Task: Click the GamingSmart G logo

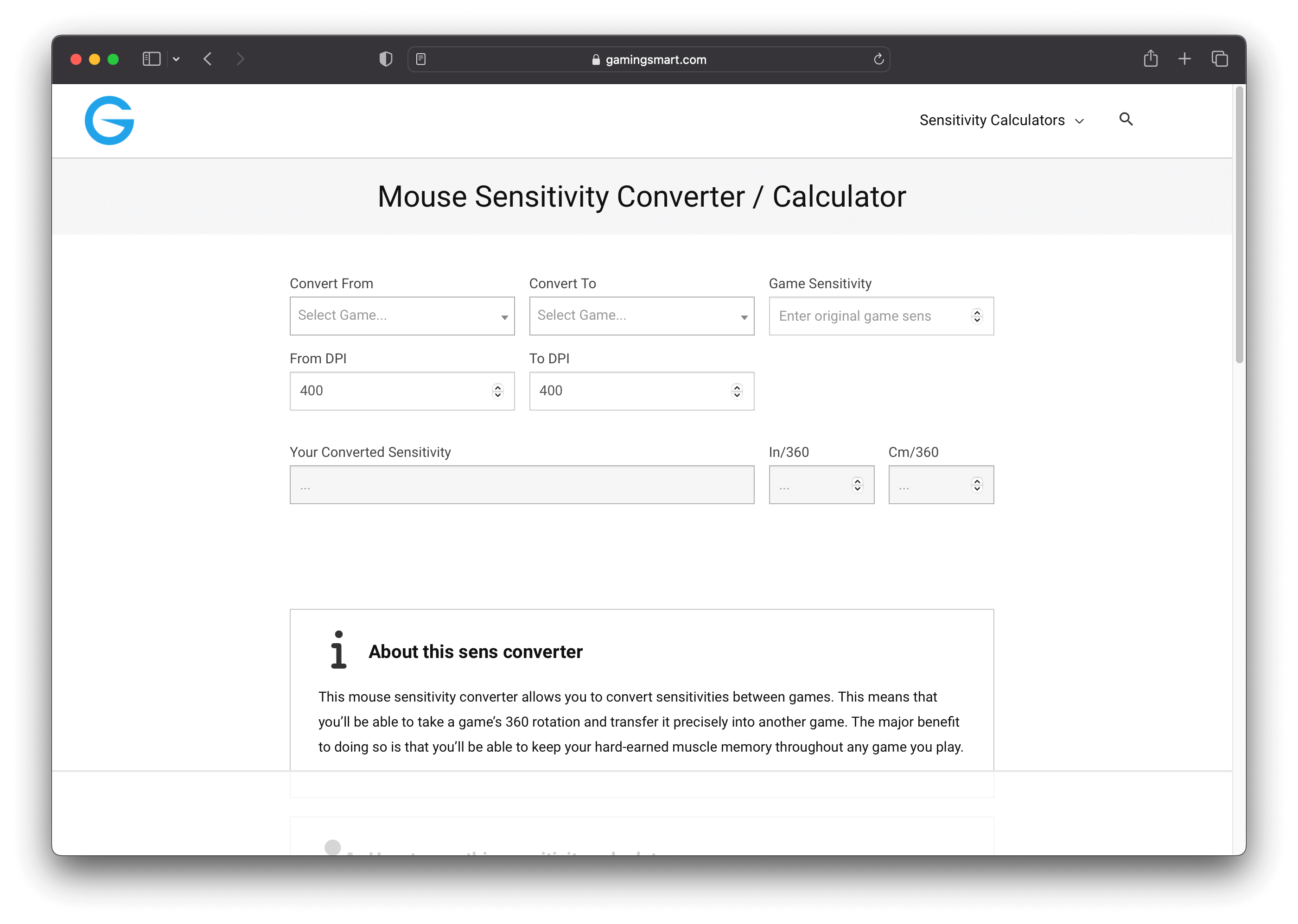Action: click(x=109, y=120)
